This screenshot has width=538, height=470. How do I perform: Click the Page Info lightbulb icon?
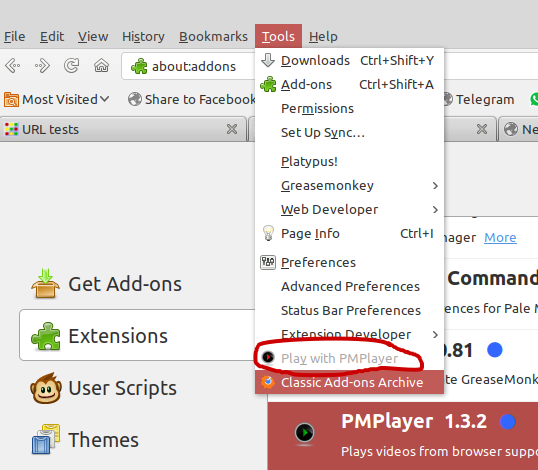tap(268, 233)
